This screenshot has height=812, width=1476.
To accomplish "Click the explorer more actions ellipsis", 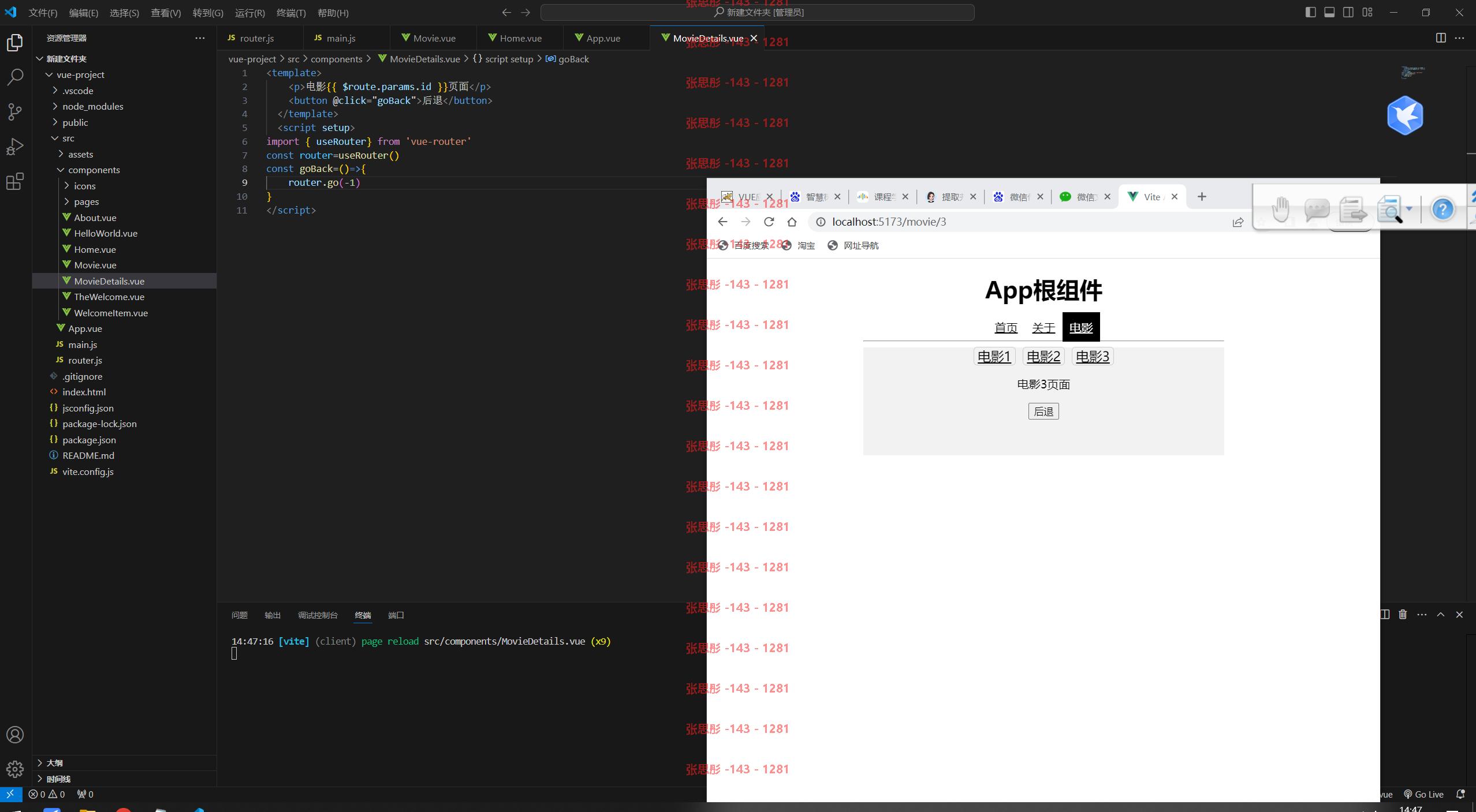I will tap(200, 38).
